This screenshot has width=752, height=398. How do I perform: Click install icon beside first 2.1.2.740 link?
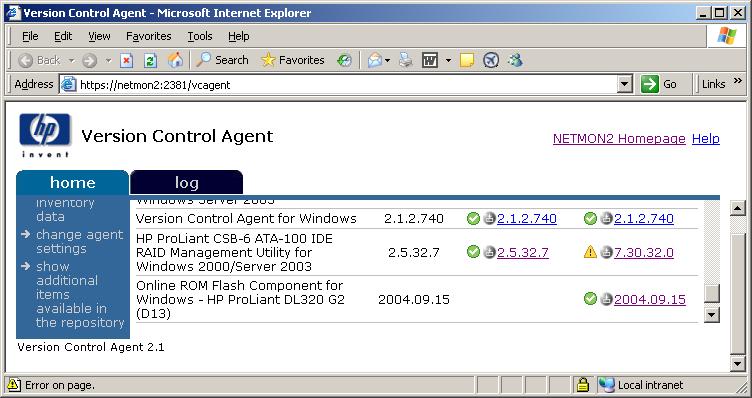(489, 218)
